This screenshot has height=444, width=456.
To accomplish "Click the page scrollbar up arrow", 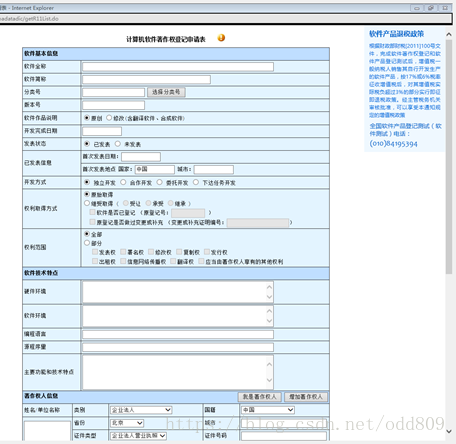I will tap(449, 34).
